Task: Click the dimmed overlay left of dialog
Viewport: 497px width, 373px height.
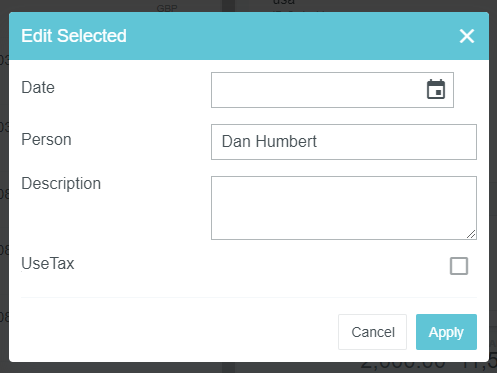Action: pos(4,187)
